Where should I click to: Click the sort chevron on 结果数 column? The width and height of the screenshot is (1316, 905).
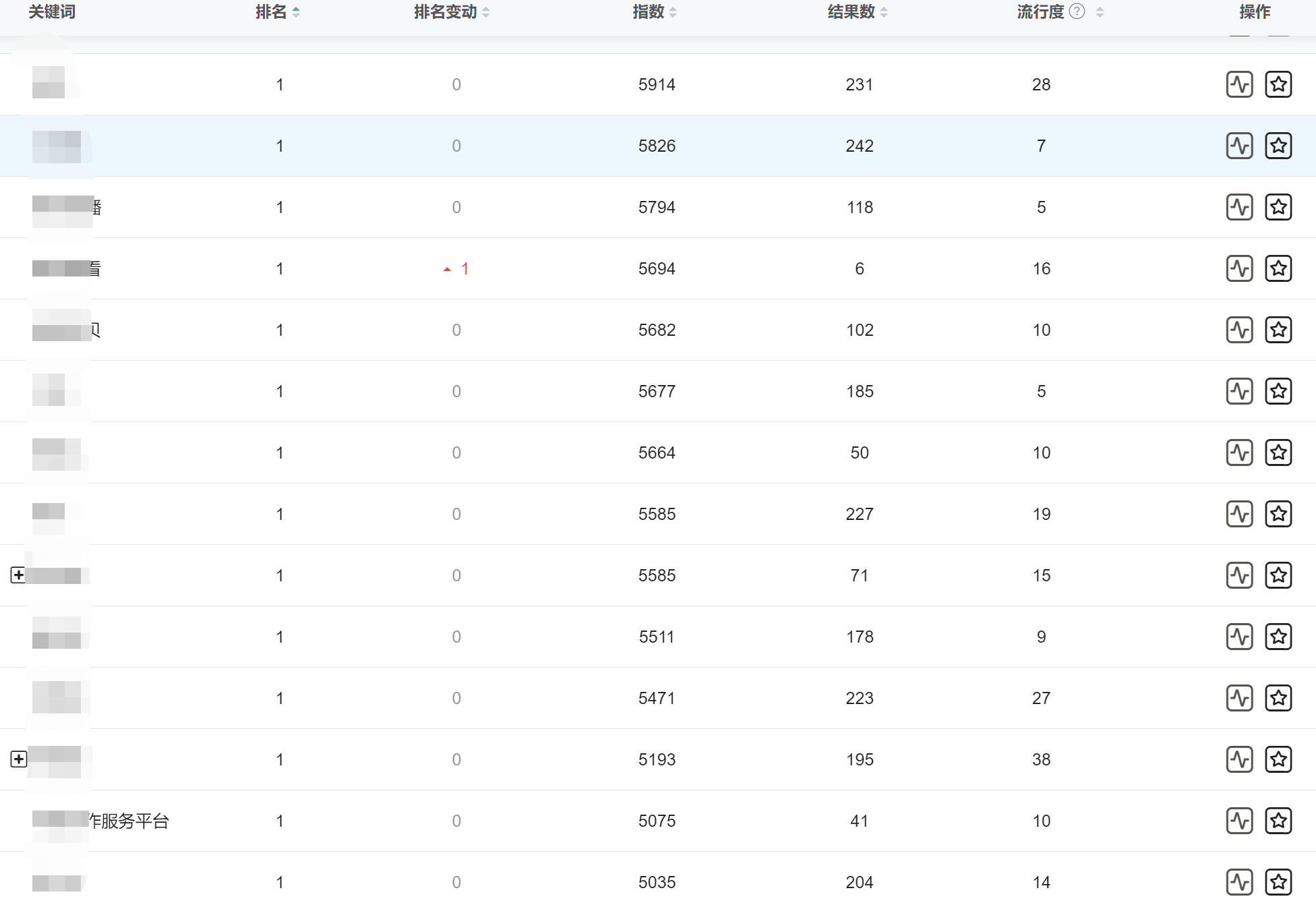coord(885,11)
